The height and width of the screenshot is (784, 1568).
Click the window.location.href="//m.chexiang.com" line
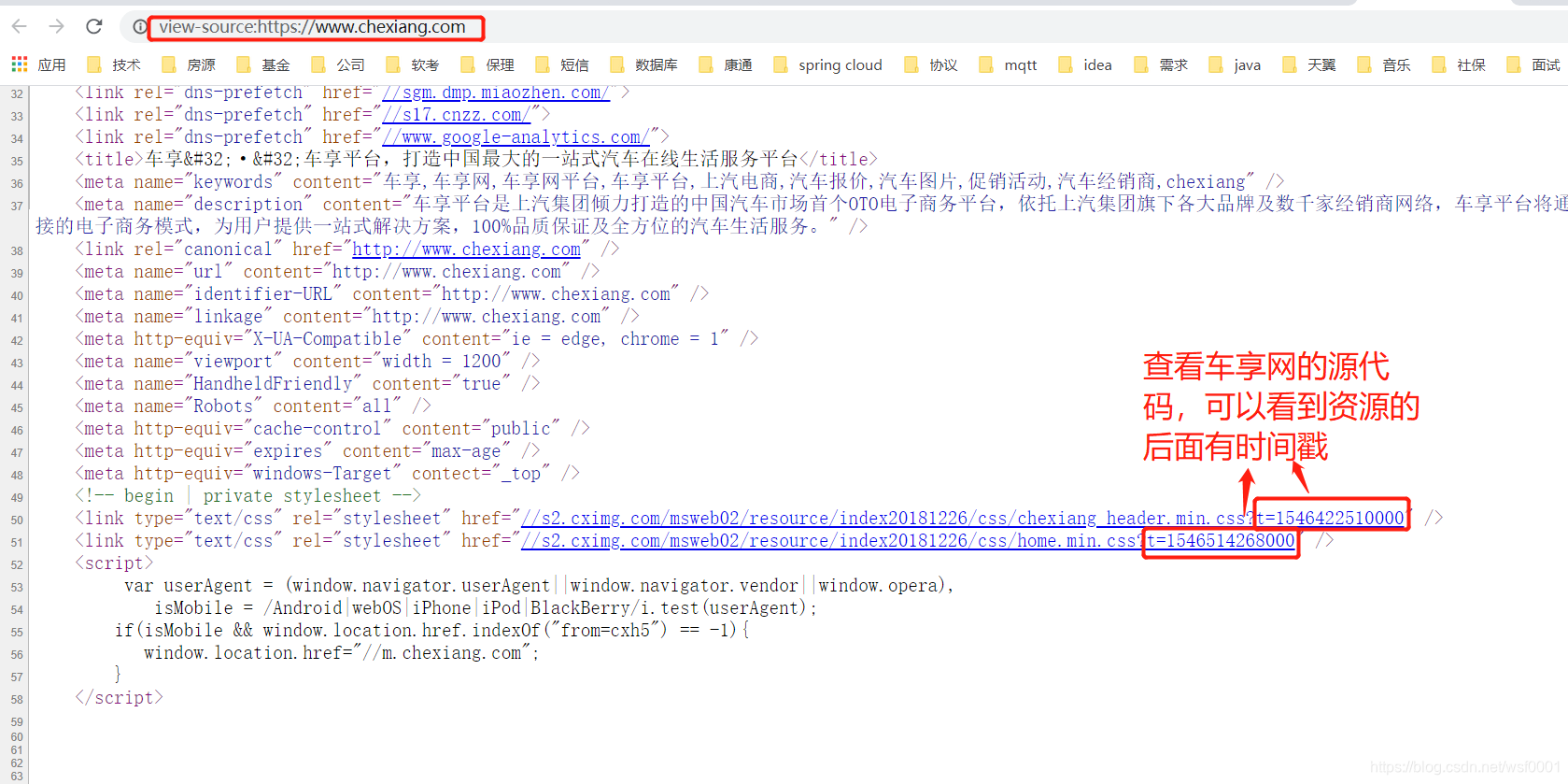pyautogui.click(x=342, y=652)
